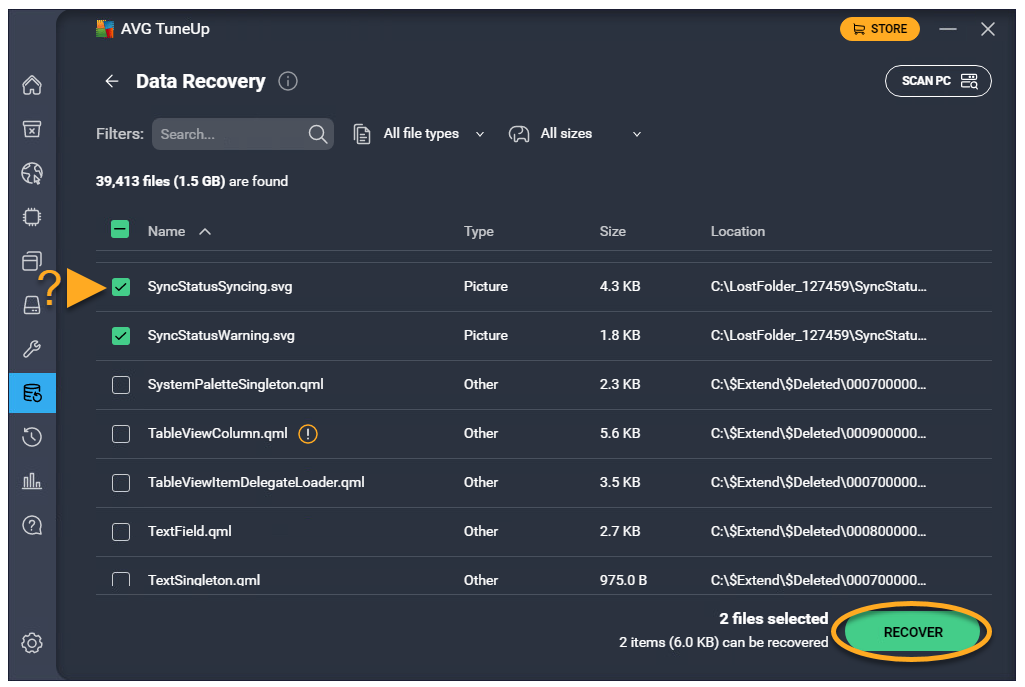Toggle the select-all checkbox in header

coord(120,230)
